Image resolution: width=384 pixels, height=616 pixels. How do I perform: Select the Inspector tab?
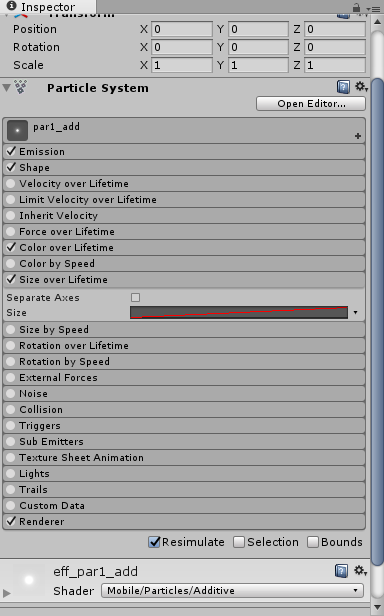point(48,7)
